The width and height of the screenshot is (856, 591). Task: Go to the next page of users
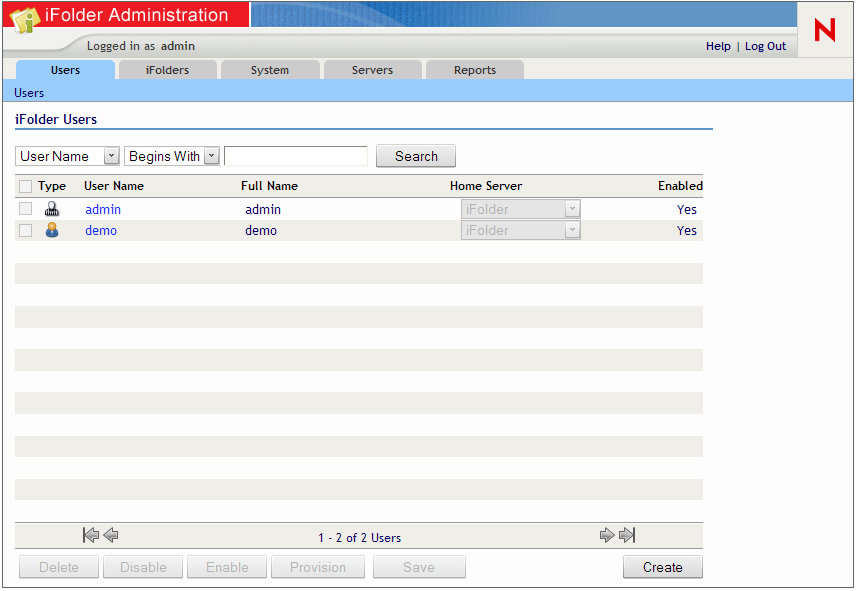pos(607,535)
